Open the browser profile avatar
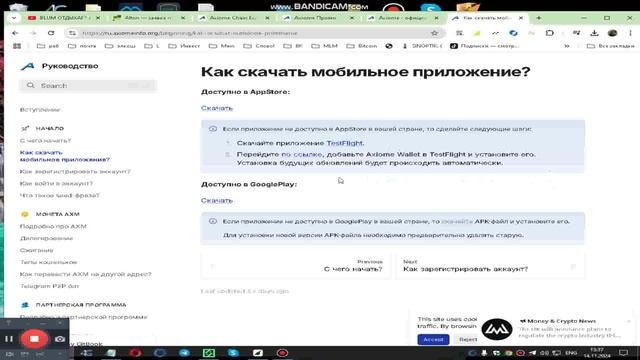 (x=612, y=33)
